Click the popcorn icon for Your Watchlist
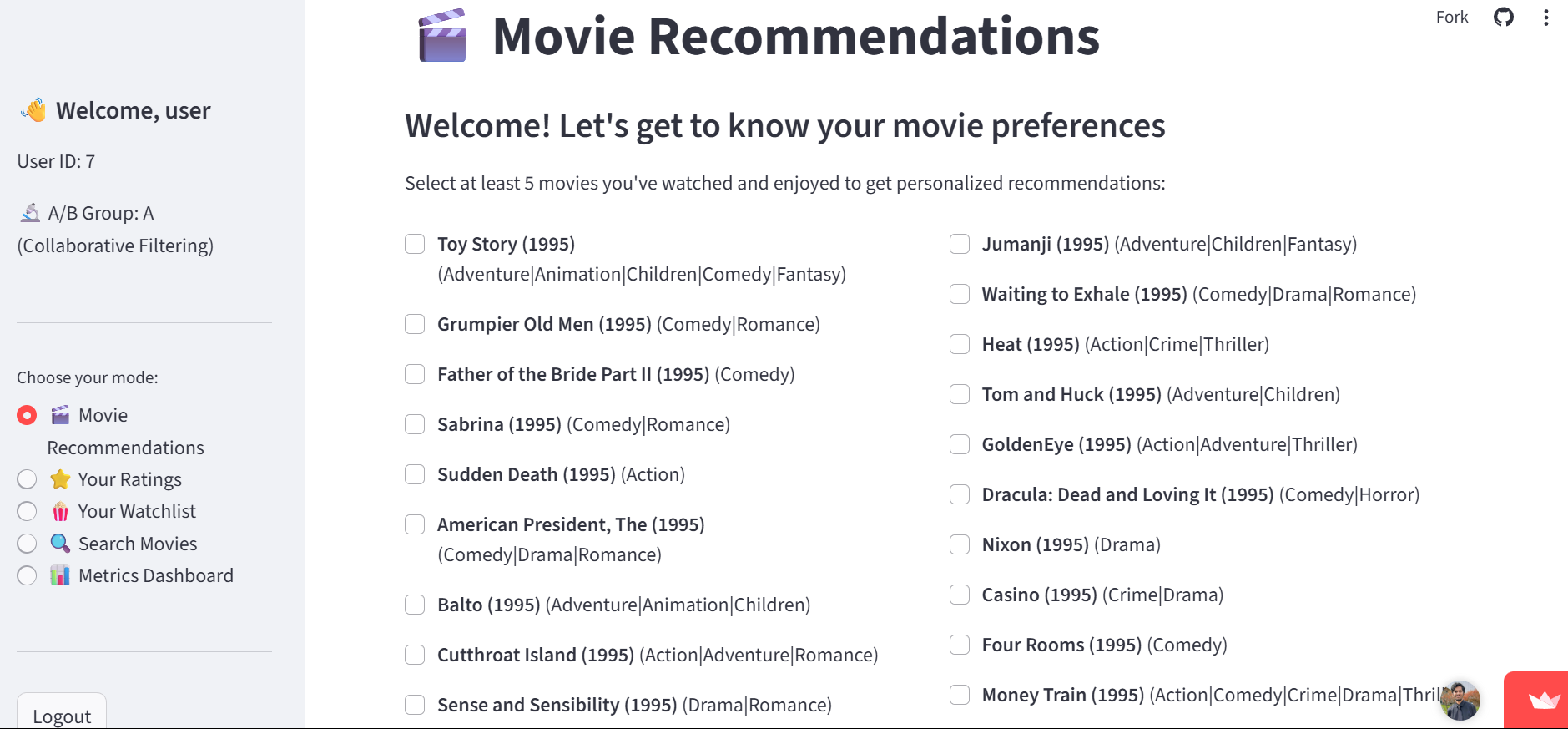The image size is (1568, 729). (60, 511)
